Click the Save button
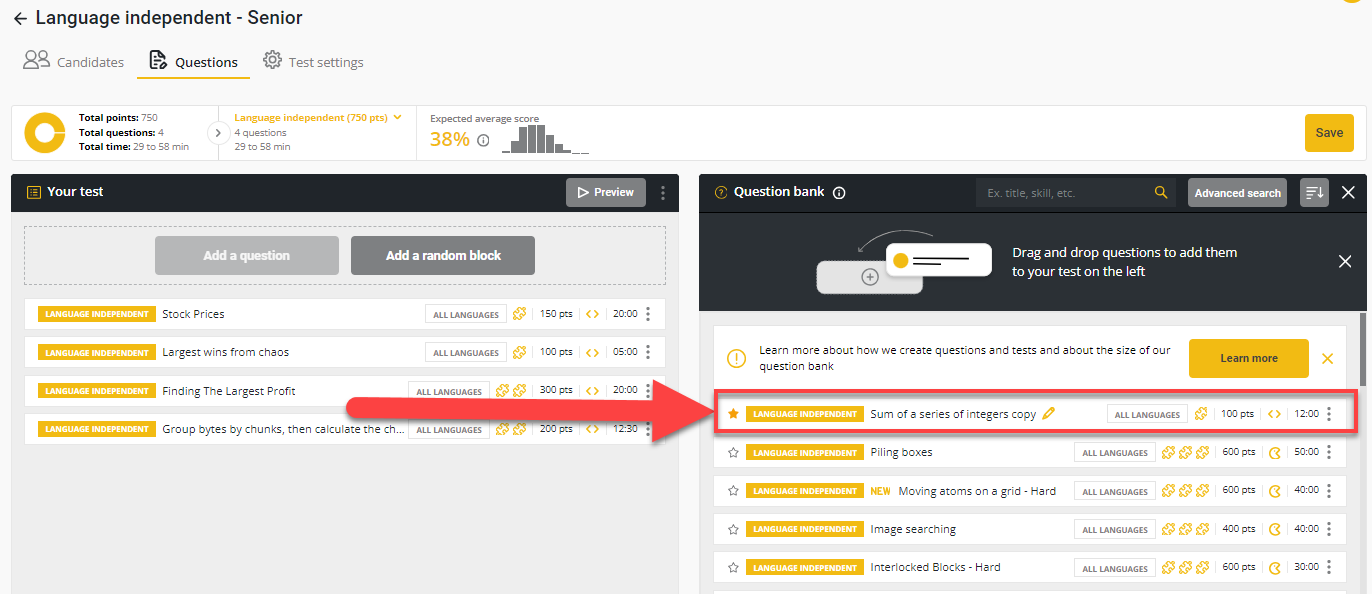This screenshot has width=1372, height=594. 1329,133
